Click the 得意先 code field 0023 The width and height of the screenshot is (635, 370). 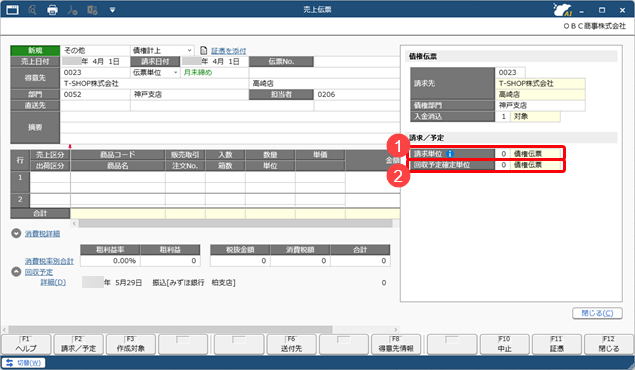tap(95, 72)
